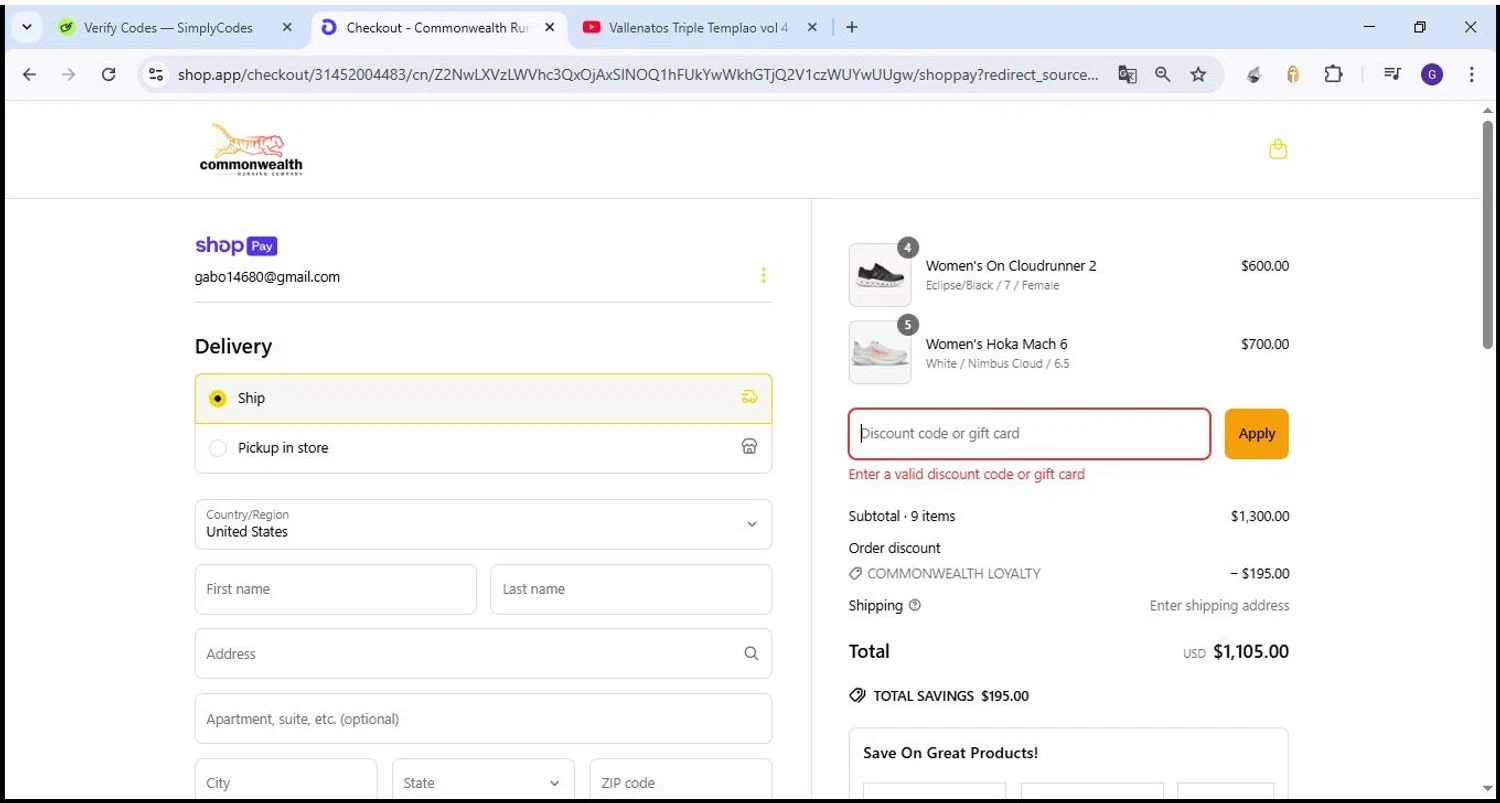Switch to the Checkout Commonwealth Running tab

pyautogui.click(x=438, y=28)
